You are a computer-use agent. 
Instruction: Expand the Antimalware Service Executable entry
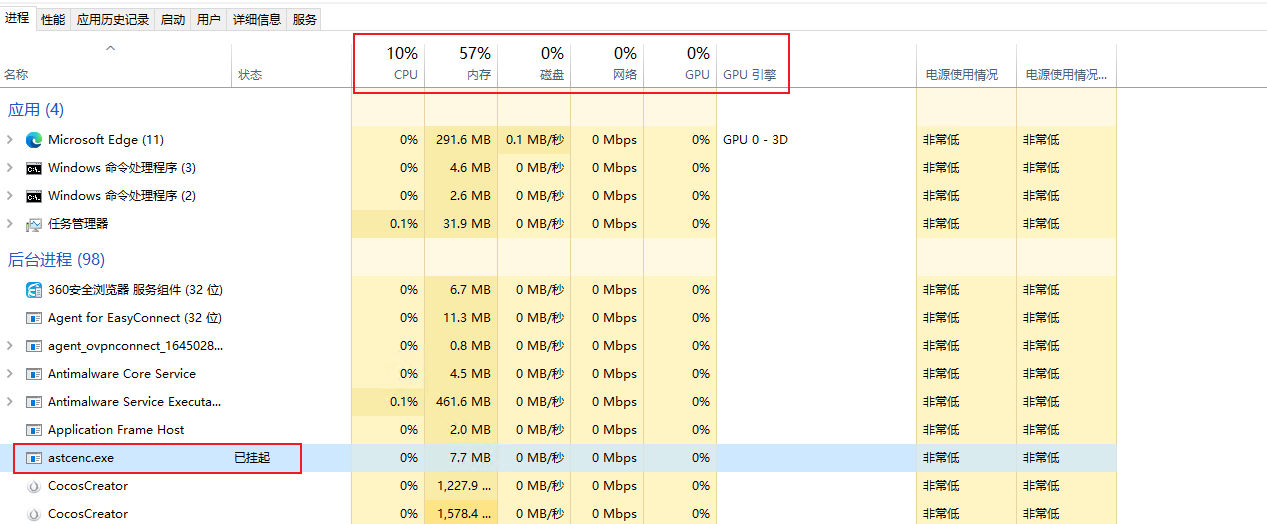point(10,402)
